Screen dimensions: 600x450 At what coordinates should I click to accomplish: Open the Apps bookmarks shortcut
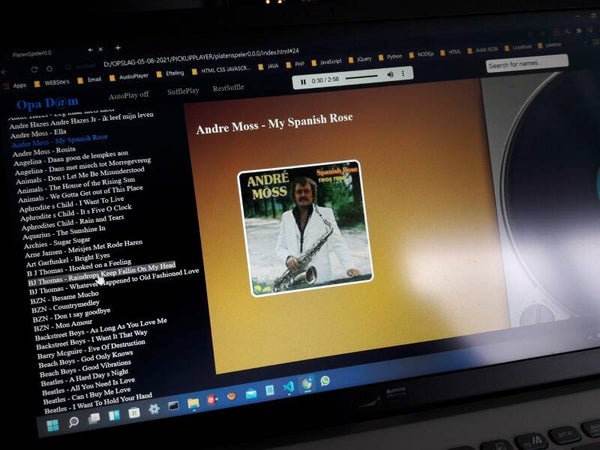15,86
